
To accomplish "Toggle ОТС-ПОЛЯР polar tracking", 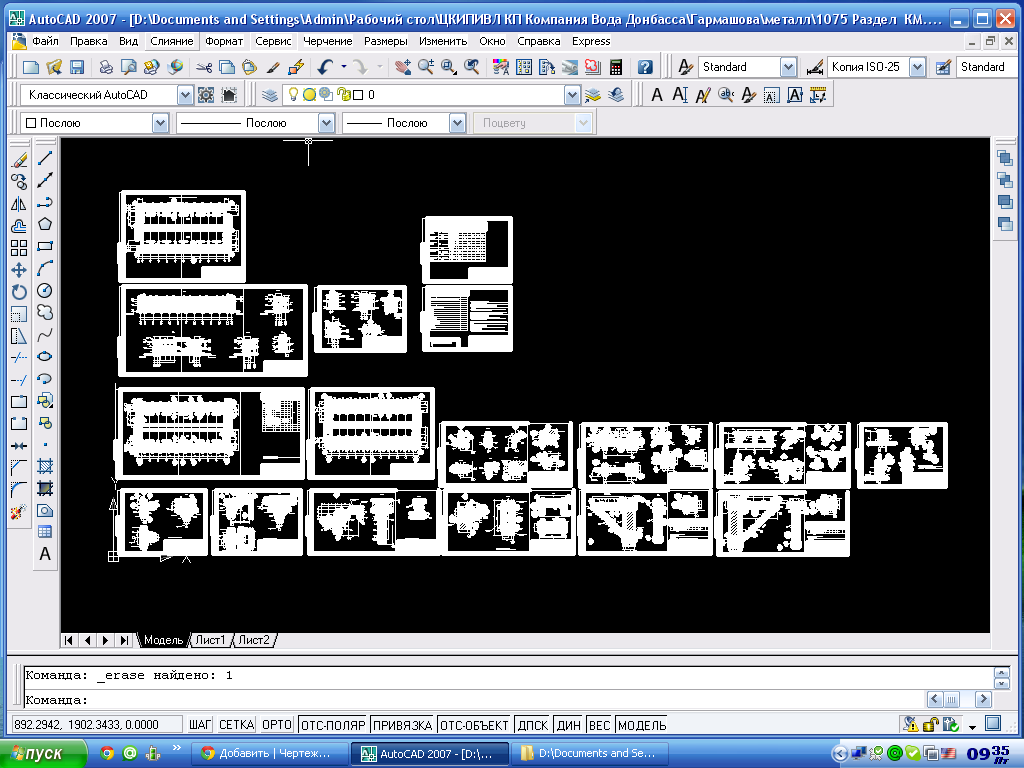I will [x=333, y=725].
